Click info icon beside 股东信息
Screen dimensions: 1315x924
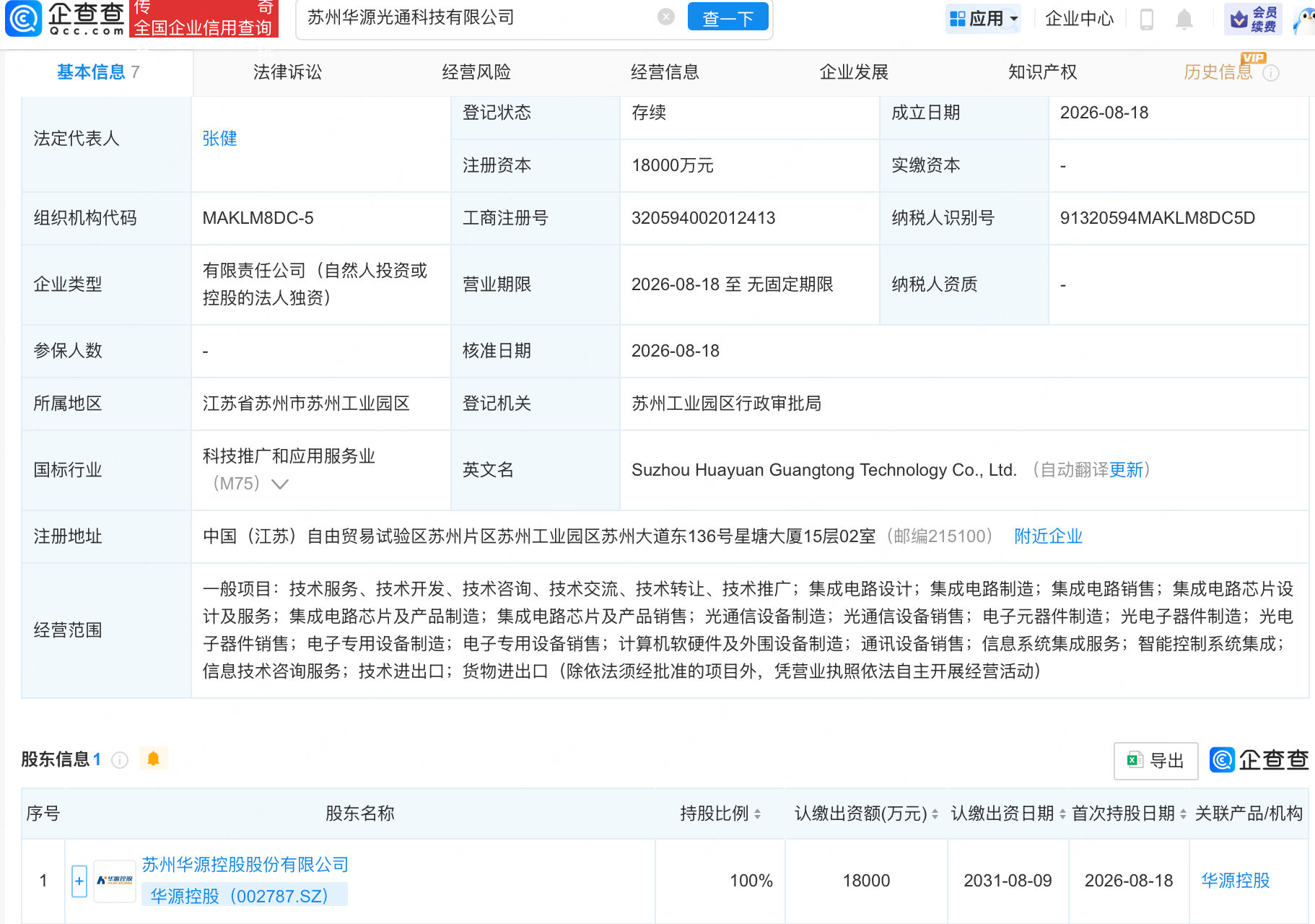pyautogui.click(x=120, y=759)
